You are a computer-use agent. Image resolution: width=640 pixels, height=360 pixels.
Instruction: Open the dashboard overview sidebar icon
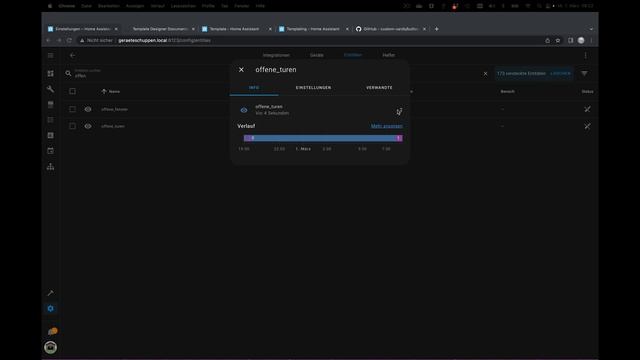click(x=51, y=73)
